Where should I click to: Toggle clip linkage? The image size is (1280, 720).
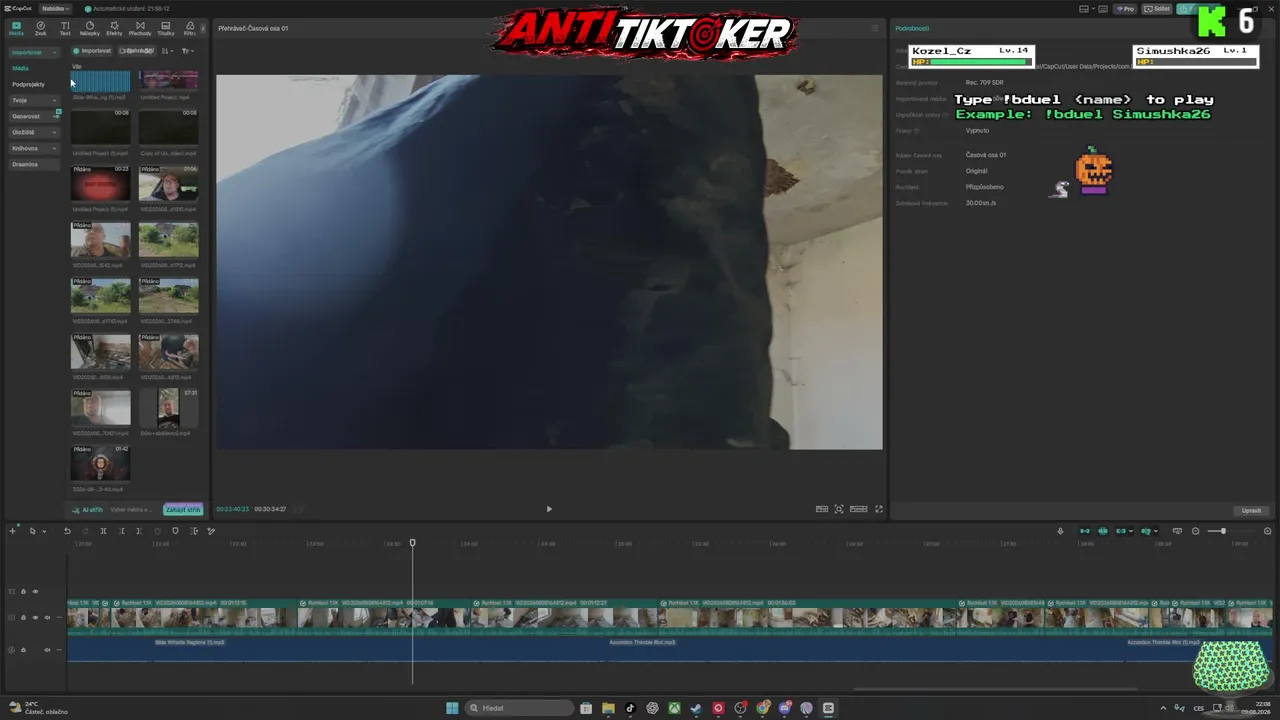point(1121,531)
